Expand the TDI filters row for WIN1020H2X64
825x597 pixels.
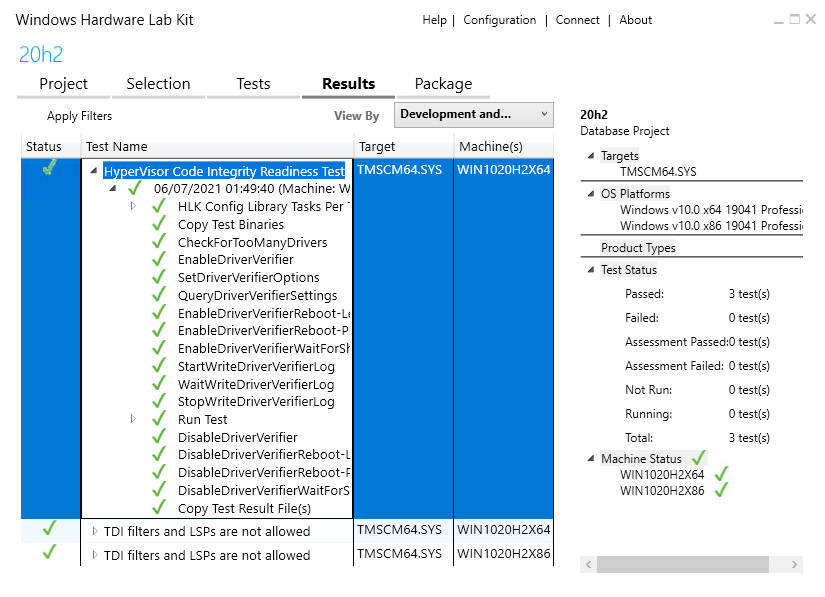(95, 531)
